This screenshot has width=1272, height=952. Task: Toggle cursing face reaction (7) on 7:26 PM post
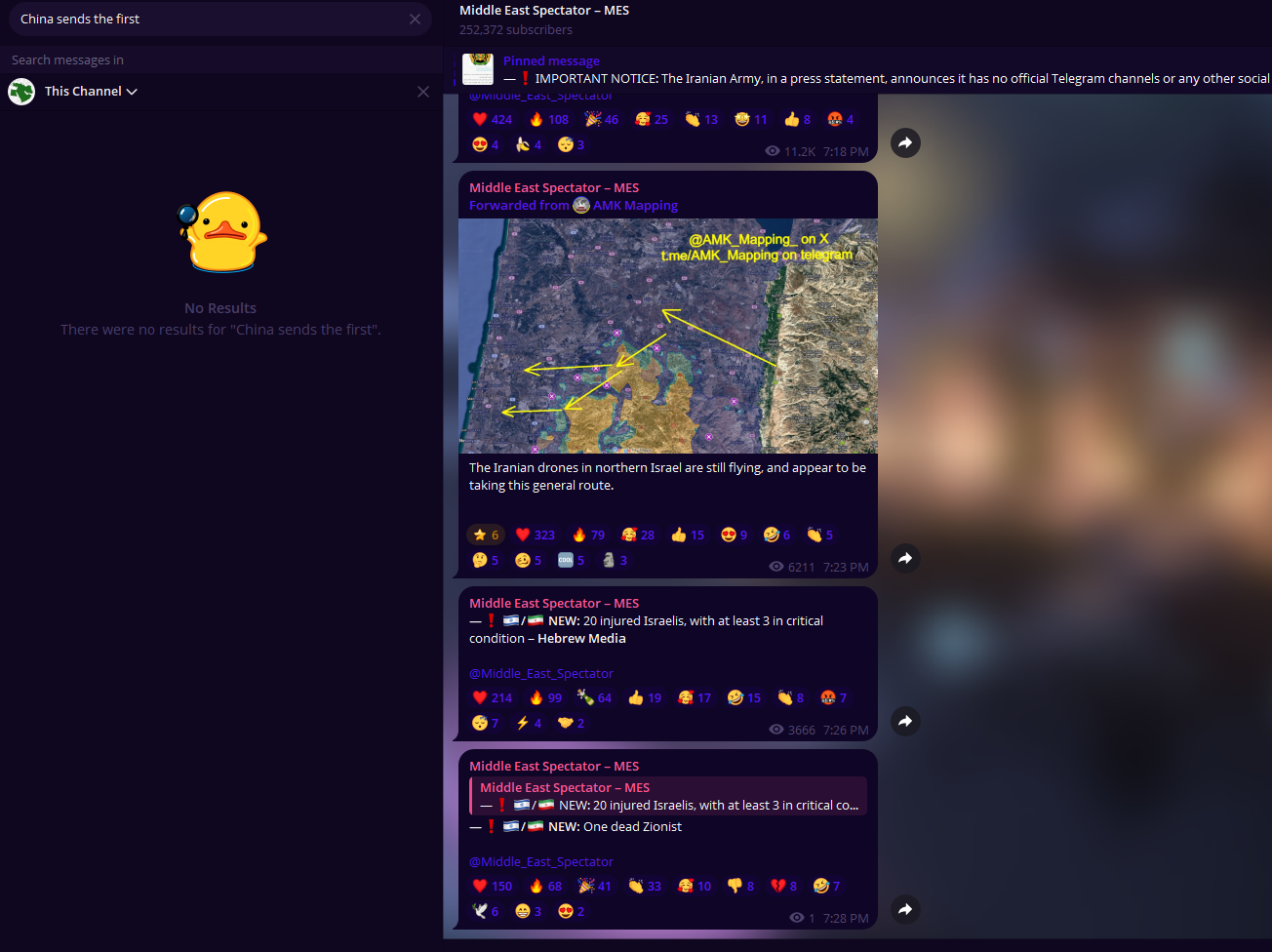coord(834,698)
